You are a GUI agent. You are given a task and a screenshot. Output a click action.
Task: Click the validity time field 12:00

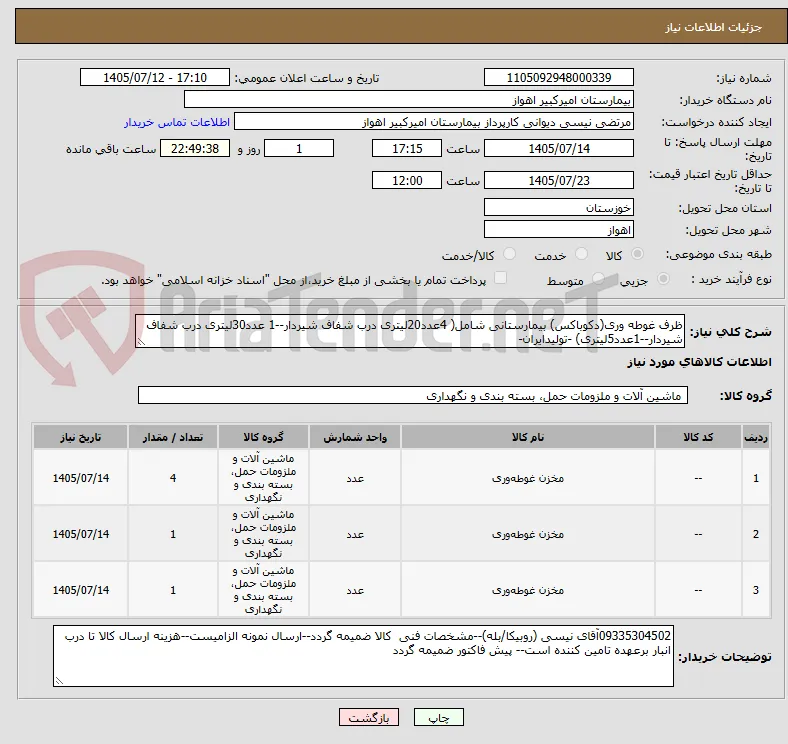point(407,180)
